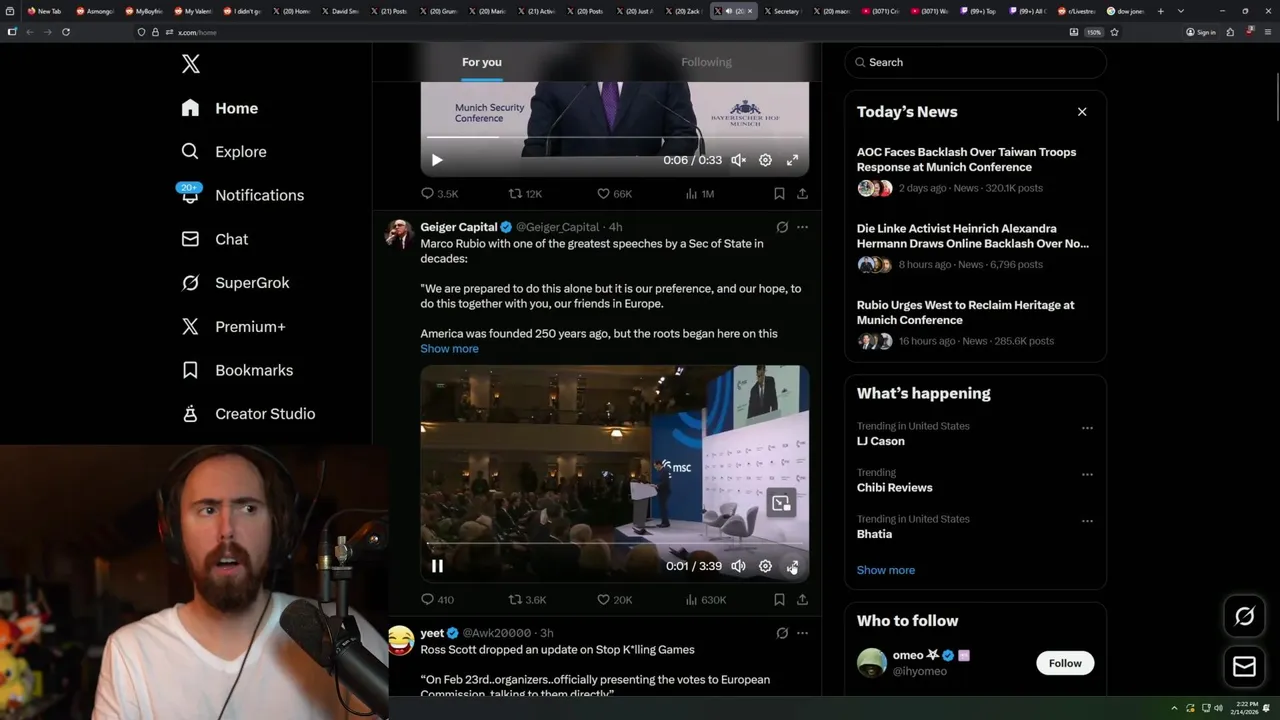This screenshot has width=1280, height=720.
Task: Switch to the For you tab
Action: (482, 62)
